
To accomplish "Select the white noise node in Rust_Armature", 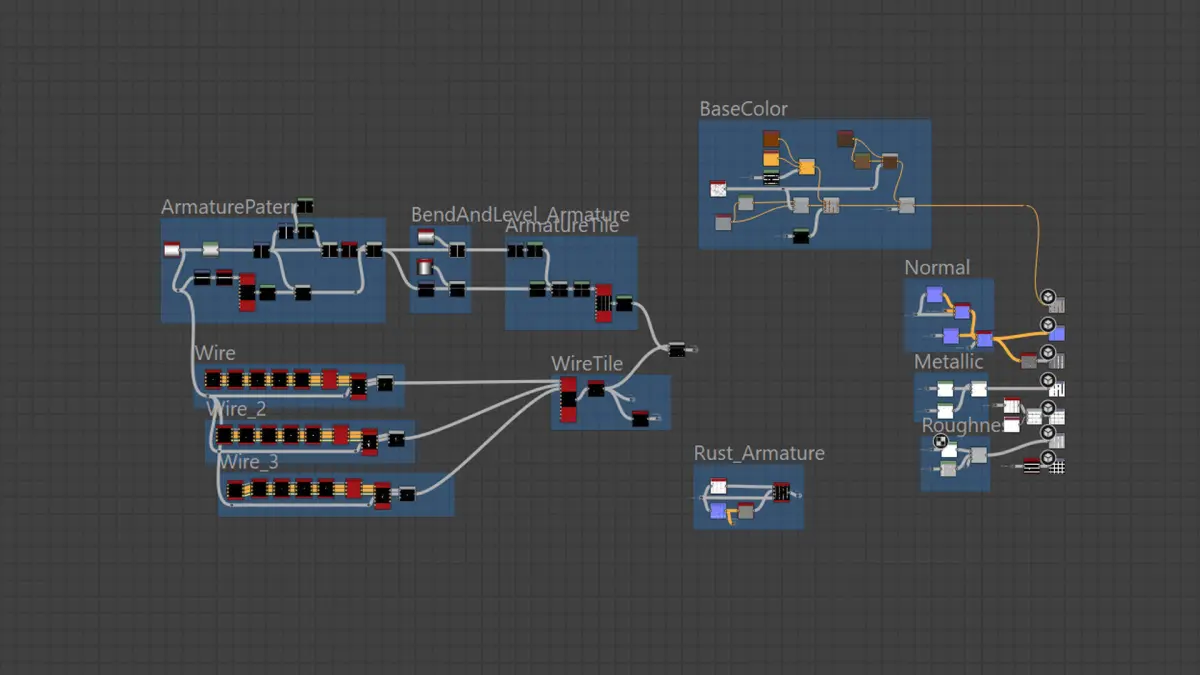I will click(x=718, y=486).
